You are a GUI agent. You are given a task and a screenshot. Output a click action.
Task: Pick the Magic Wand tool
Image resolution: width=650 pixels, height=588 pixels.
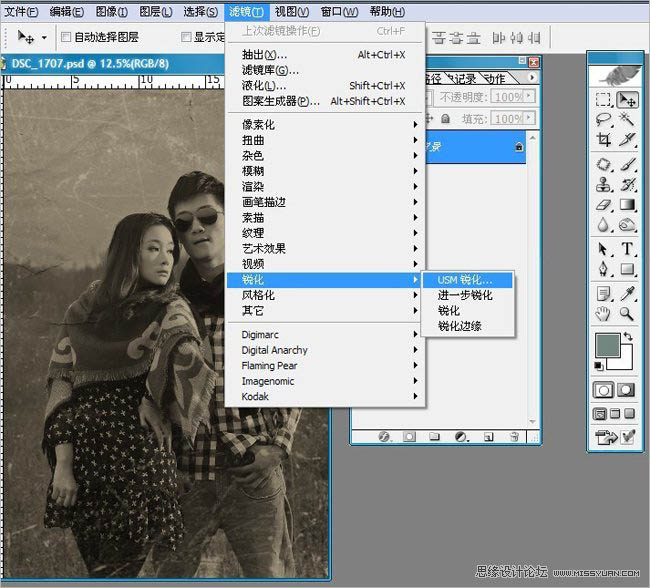[627, 120]
